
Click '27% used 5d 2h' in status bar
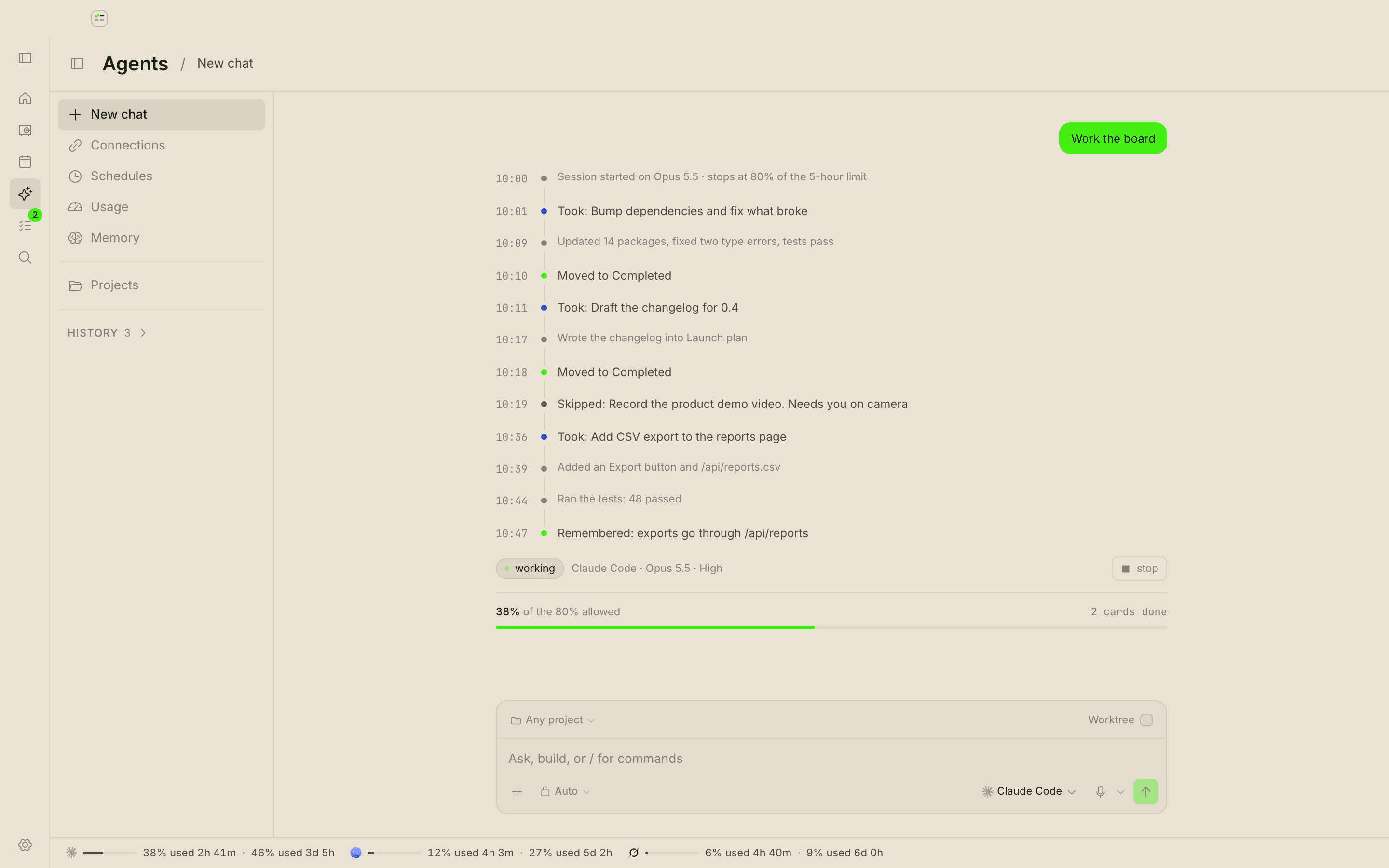pos(571,853)
